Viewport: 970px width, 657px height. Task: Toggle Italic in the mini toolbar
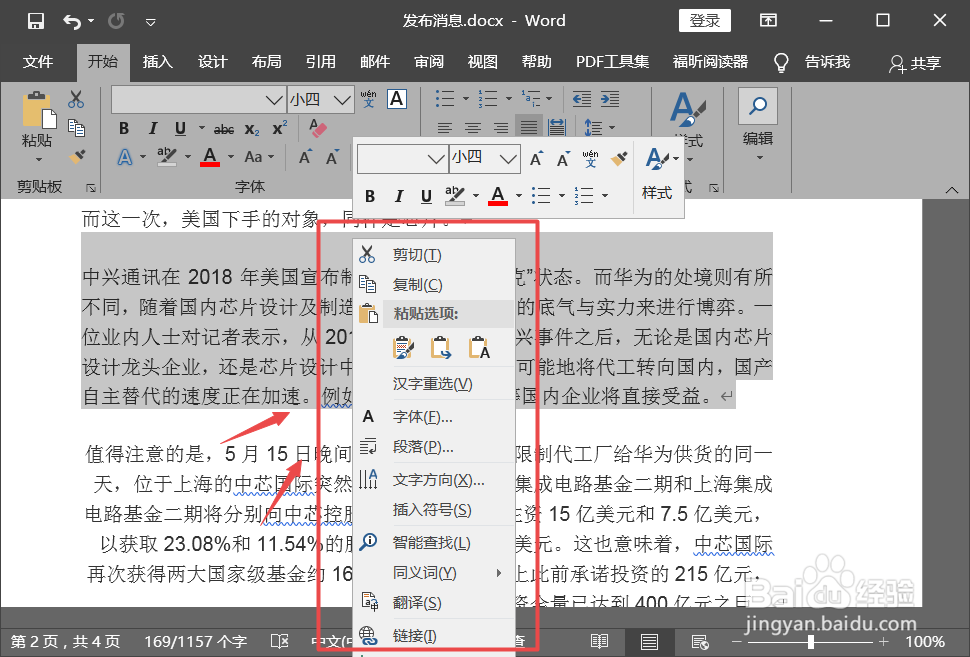[398, 196]
